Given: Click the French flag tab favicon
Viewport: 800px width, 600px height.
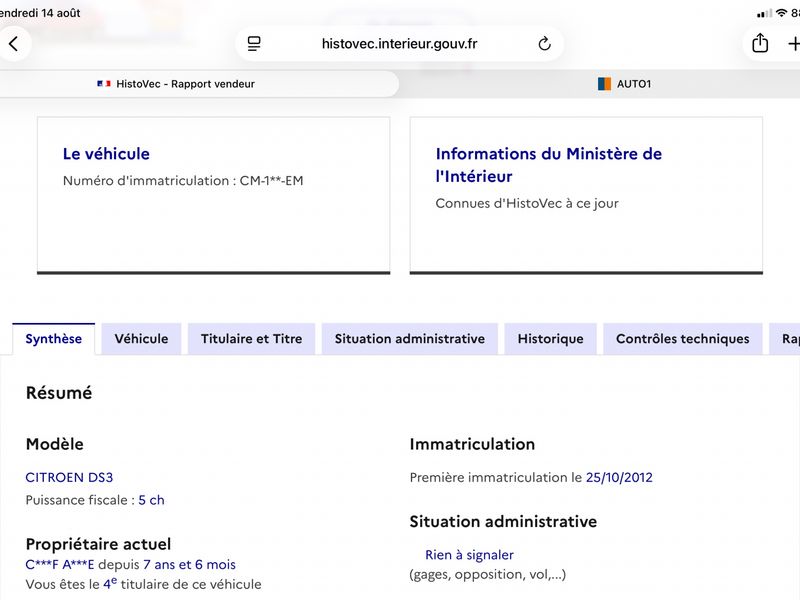Looking at the screenshot, I should click(x=104, y=84).
